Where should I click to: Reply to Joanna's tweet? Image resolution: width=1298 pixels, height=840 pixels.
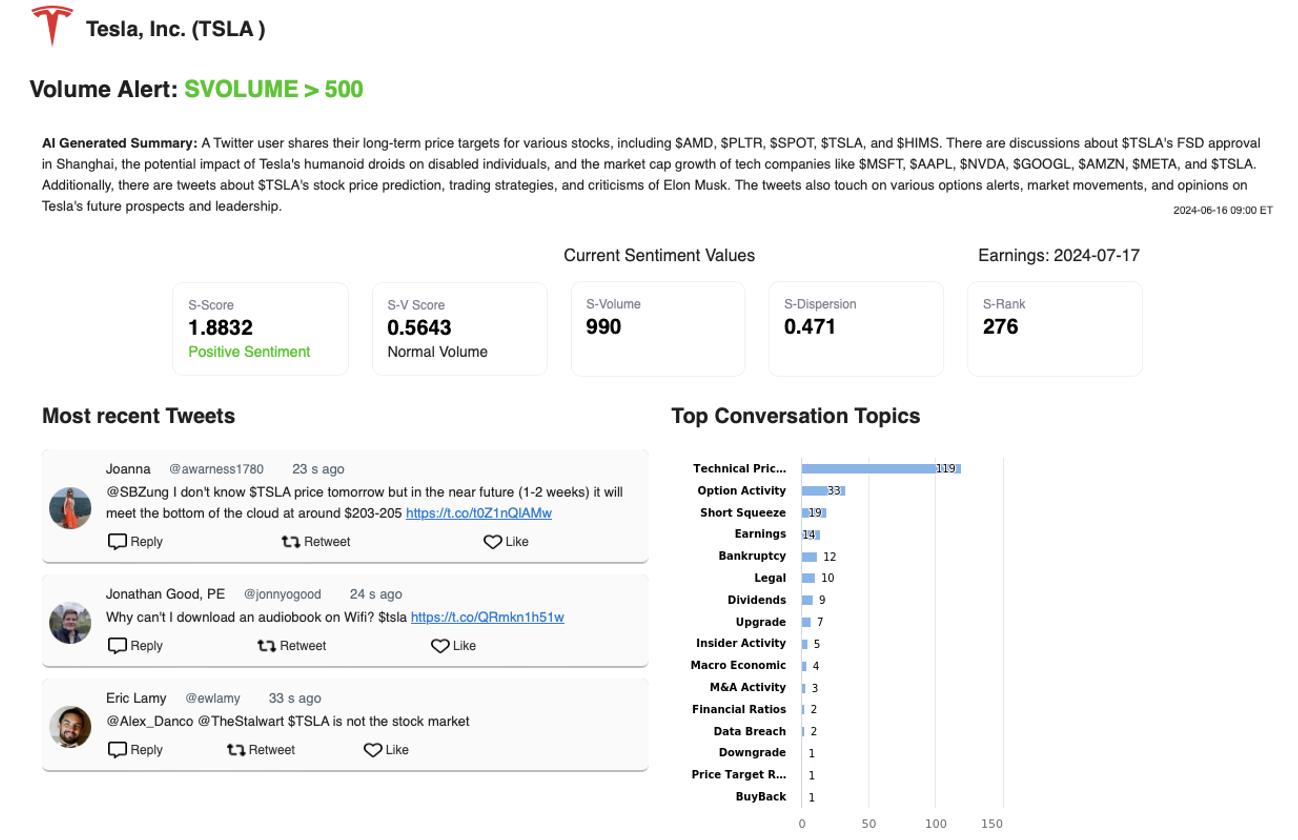pyautogui.click(x=135, y=542)
